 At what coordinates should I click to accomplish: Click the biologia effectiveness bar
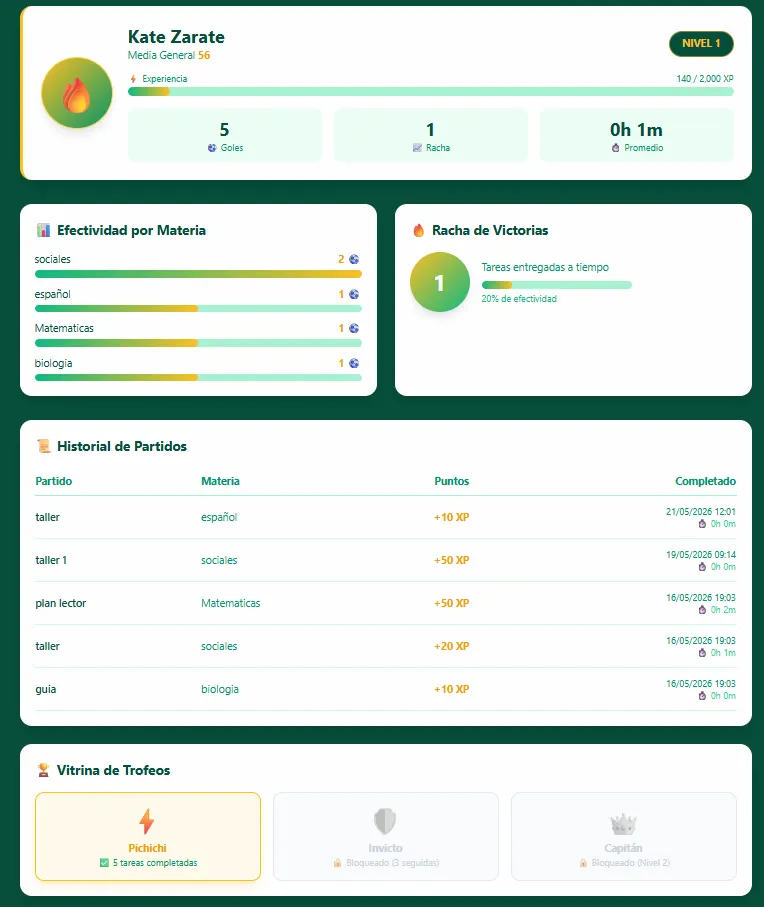pos(198,378)
